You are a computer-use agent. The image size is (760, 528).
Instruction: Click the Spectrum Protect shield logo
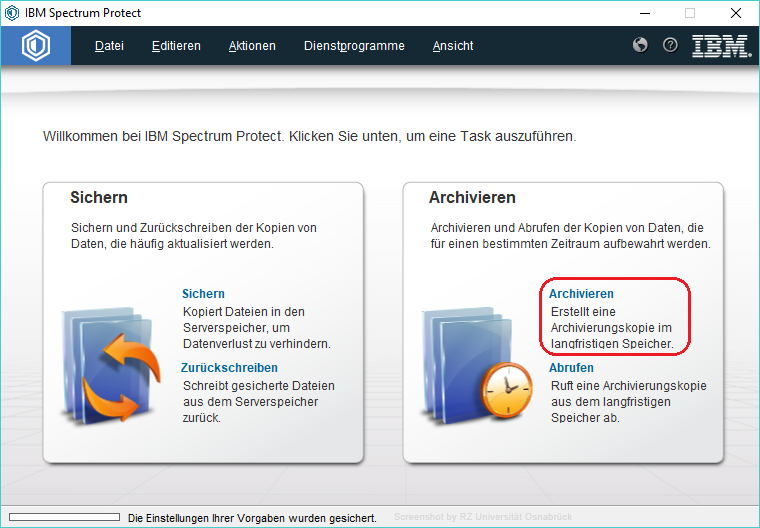coord(36,46)
